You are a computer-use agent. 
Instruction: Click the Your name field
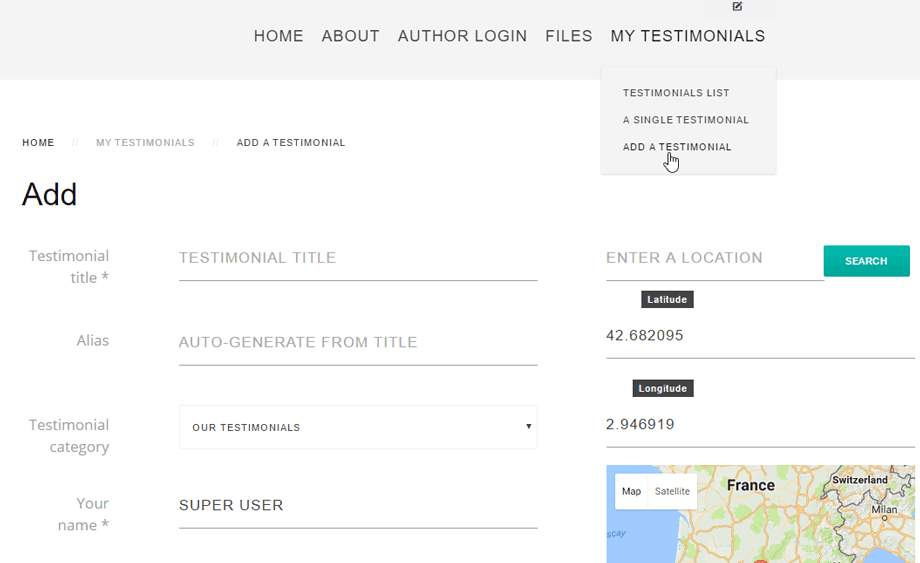coord(358,505)
